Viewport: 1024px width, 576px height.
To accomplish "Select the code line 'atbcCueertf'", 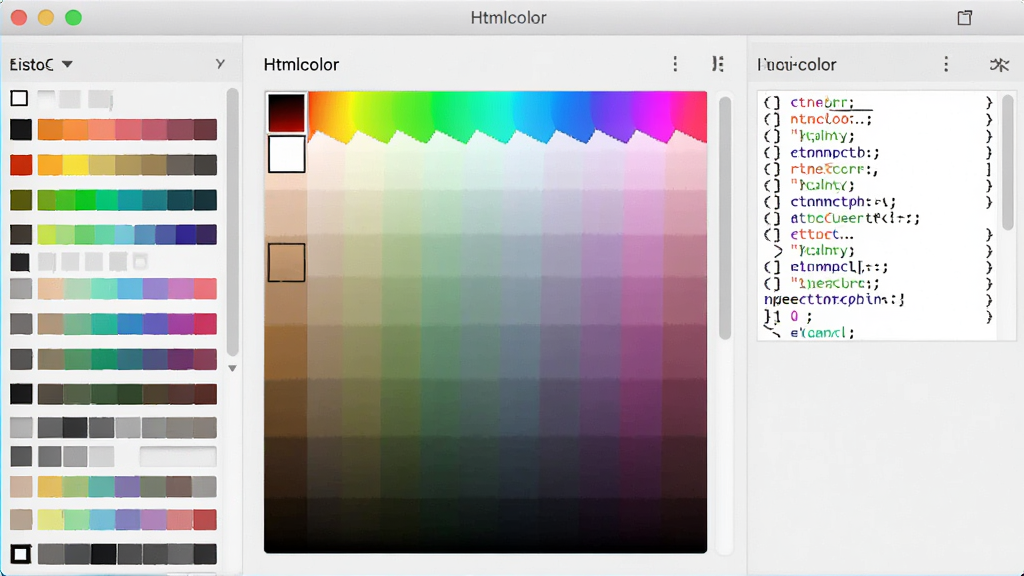I will 855,217.
